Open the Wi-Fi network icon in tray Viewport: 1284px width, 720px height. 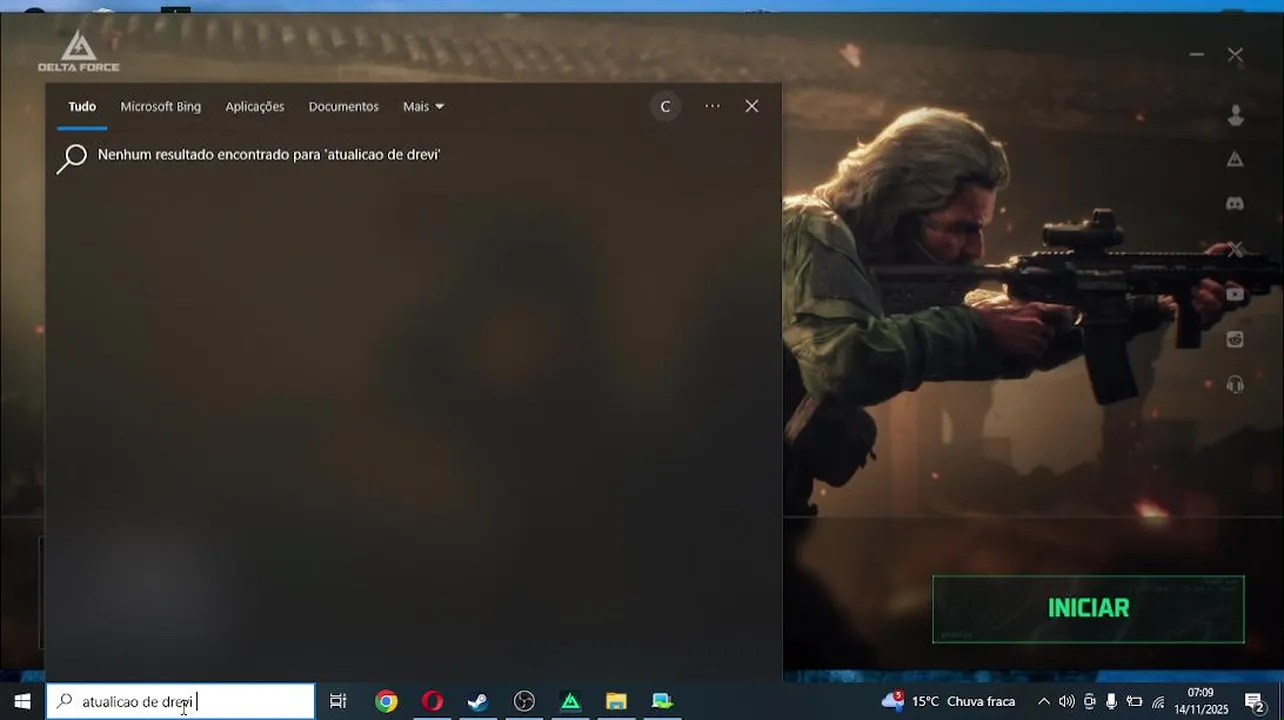point(1158,701)
